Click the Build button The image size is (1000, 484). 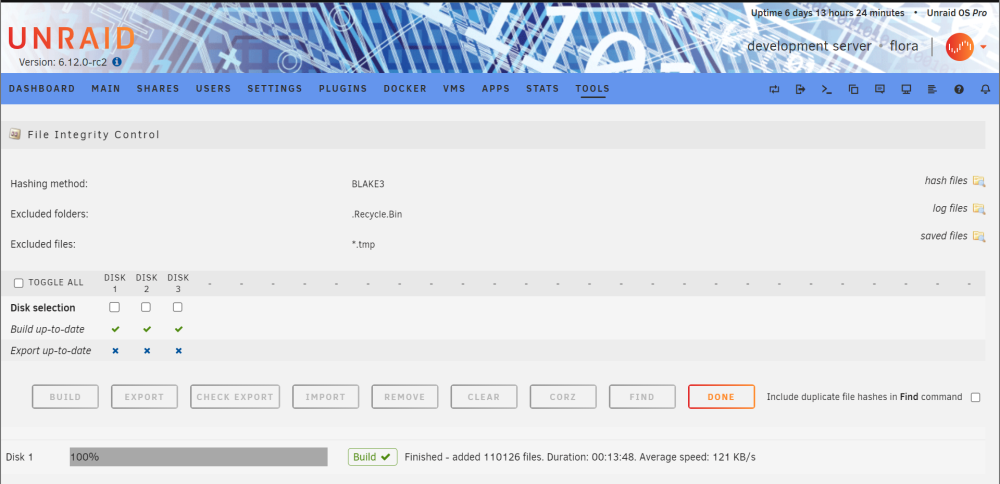tap(66, 397)
